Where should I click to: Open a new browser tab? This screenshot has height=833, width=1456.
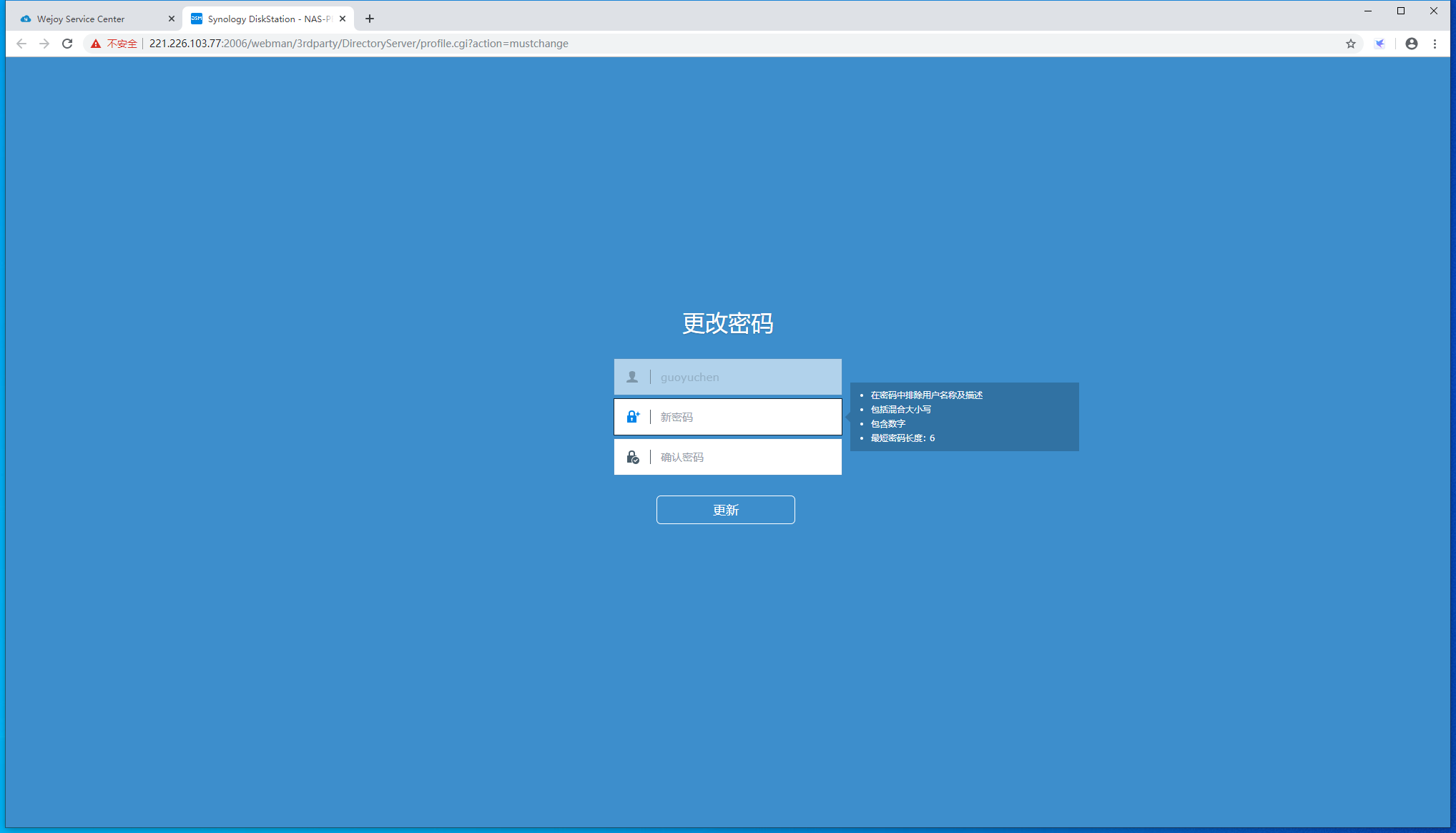(x=370, y=19)
